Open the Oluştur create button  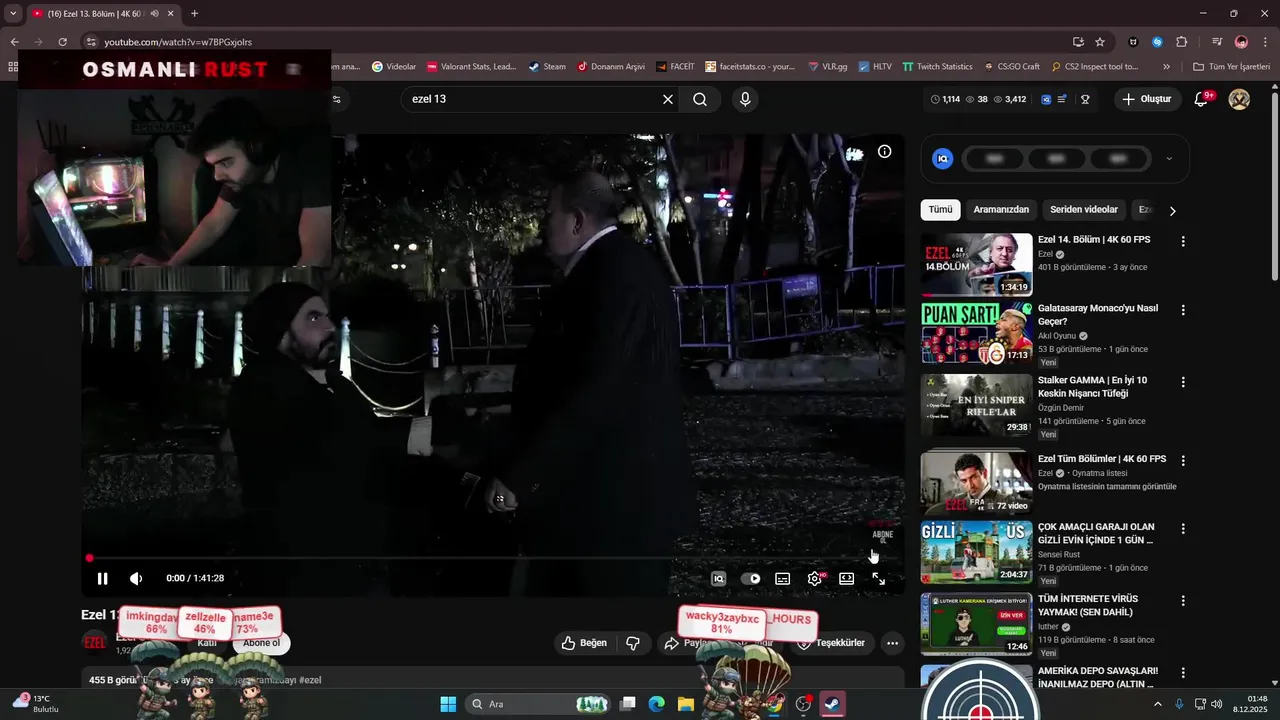[x=1147, y=99]
